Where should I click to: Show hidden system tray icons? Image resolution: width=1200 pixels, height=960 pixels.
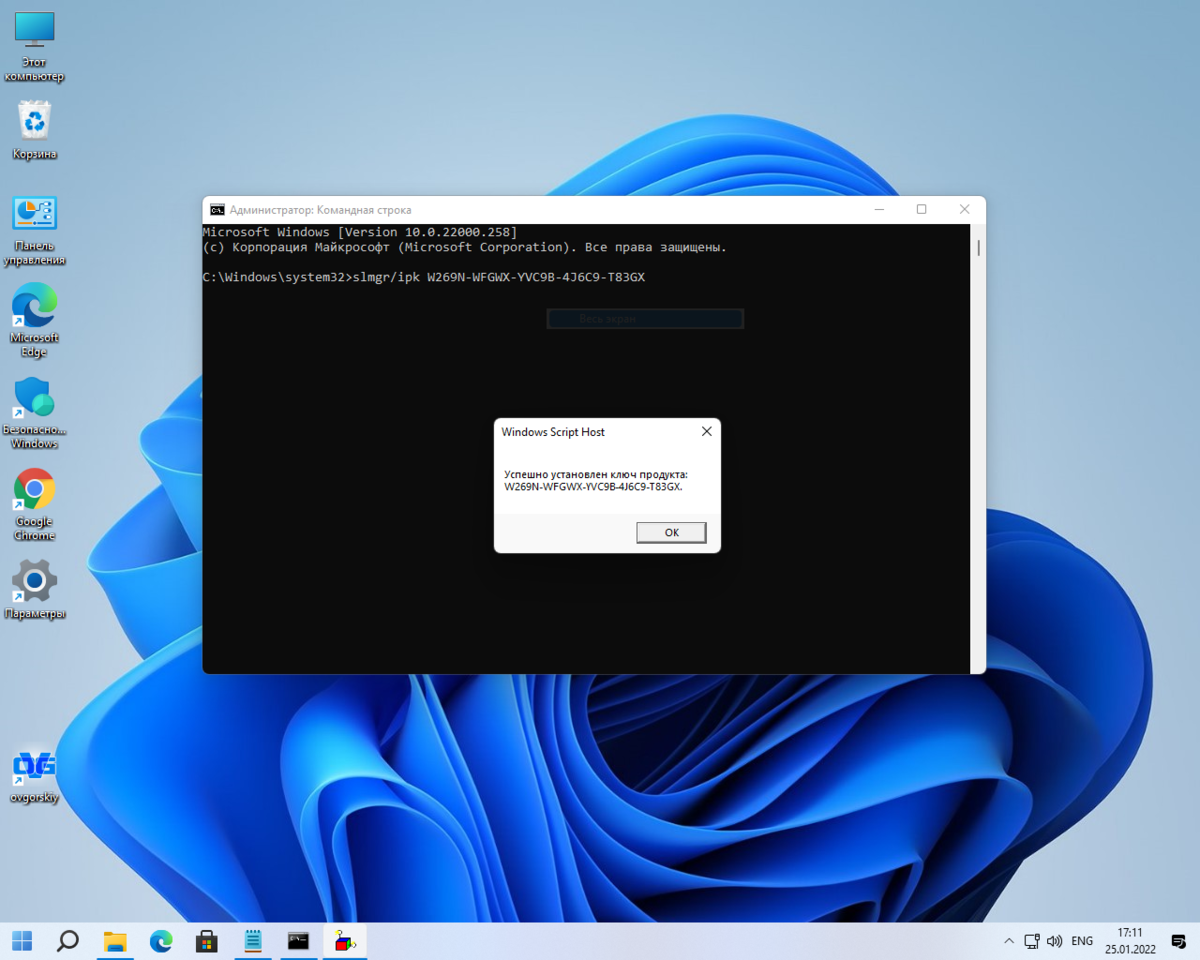tap(1008, 941)
